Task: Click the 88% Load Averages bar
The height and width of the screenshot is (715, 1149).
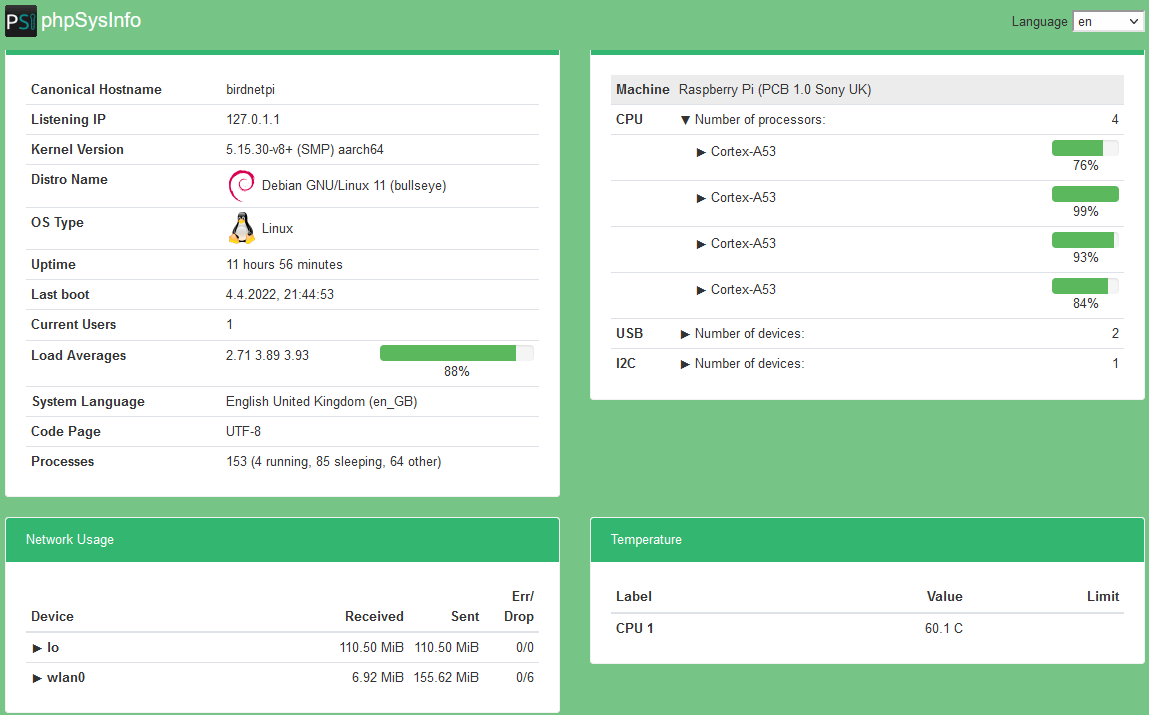Action: coord(456,352)
